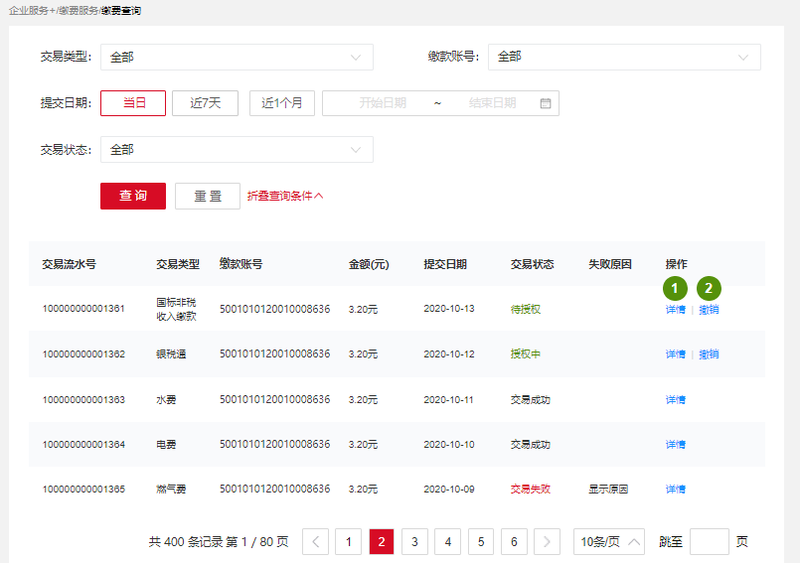
Task: Click serial number 100000000001364
Action: click(x=84, y=445)
